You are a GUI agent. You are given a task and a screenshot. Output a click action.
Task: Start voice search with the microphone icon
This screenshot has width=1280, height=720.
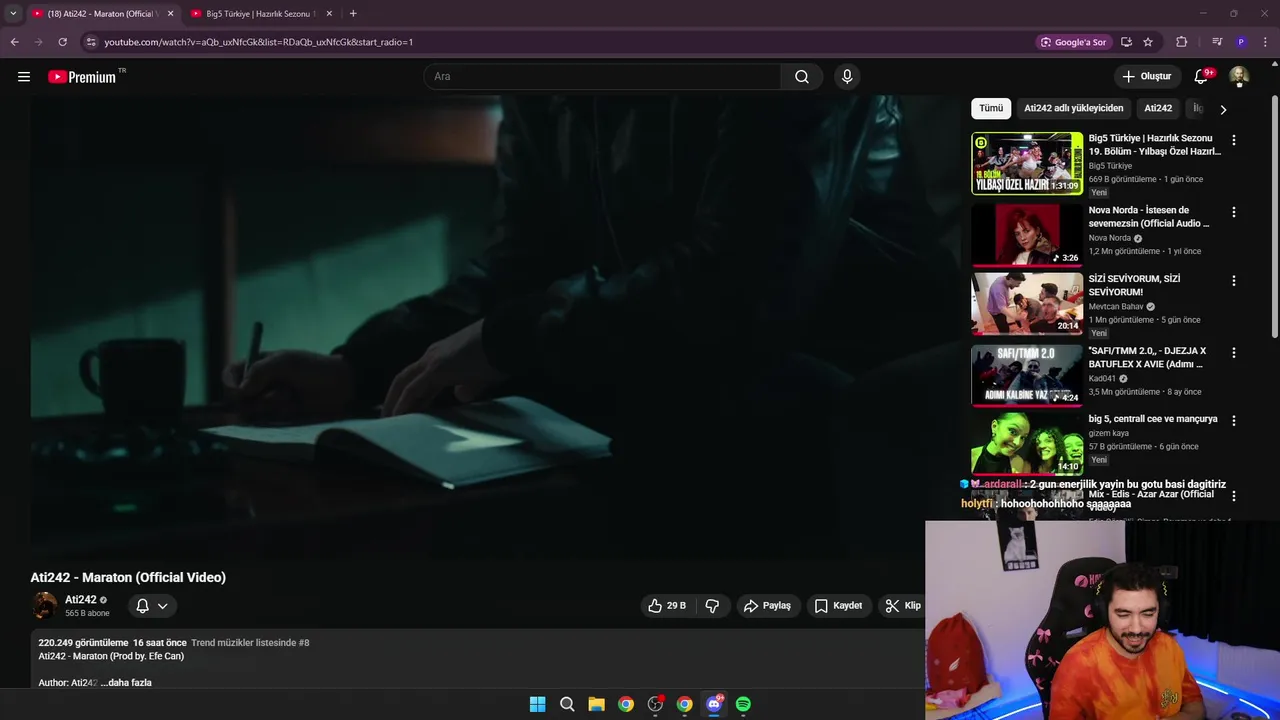pyautogui.click(x=847, y=77)
